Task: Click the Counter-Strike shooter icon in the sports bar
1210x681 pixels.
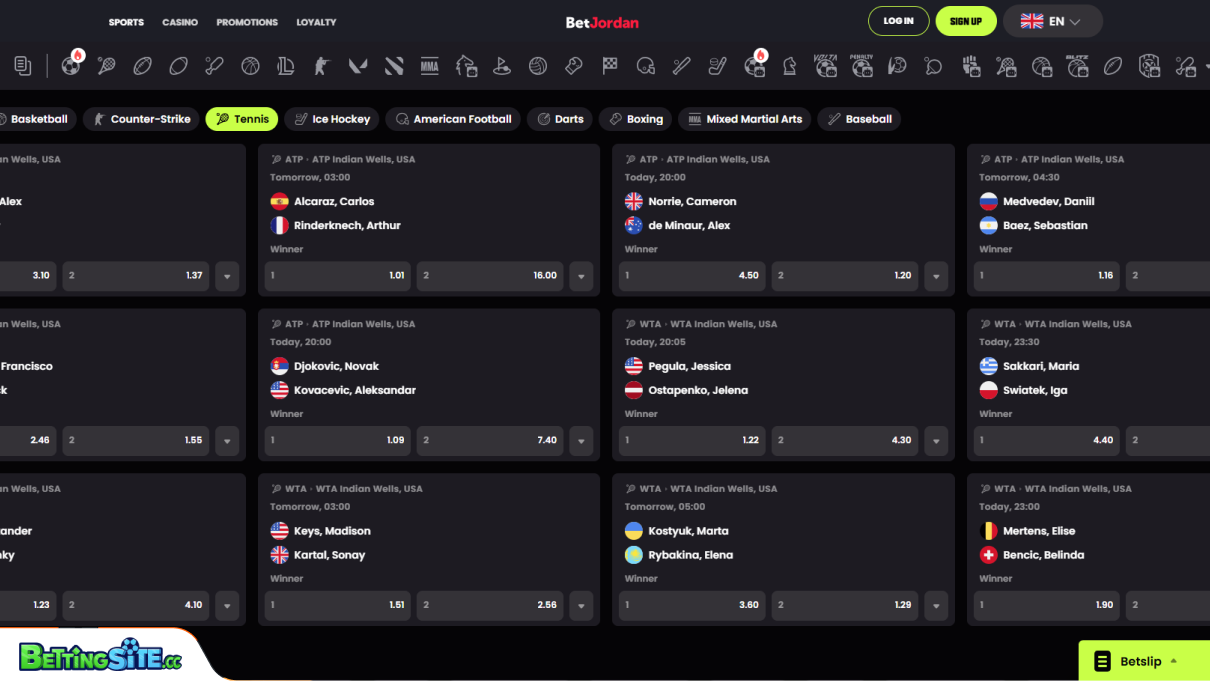Action: click(x=321, y=66)
